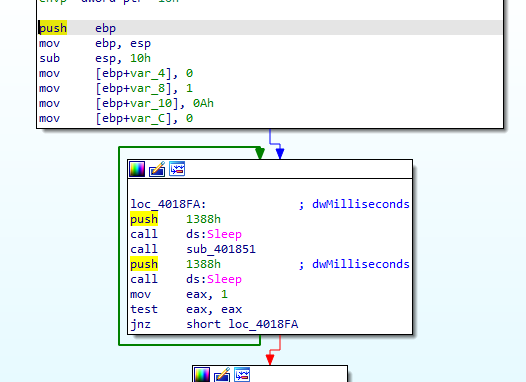The width and height of the screenshot is (526, 382).
Task: Click the 'var_8' variable operand
Action: [148, 89]
